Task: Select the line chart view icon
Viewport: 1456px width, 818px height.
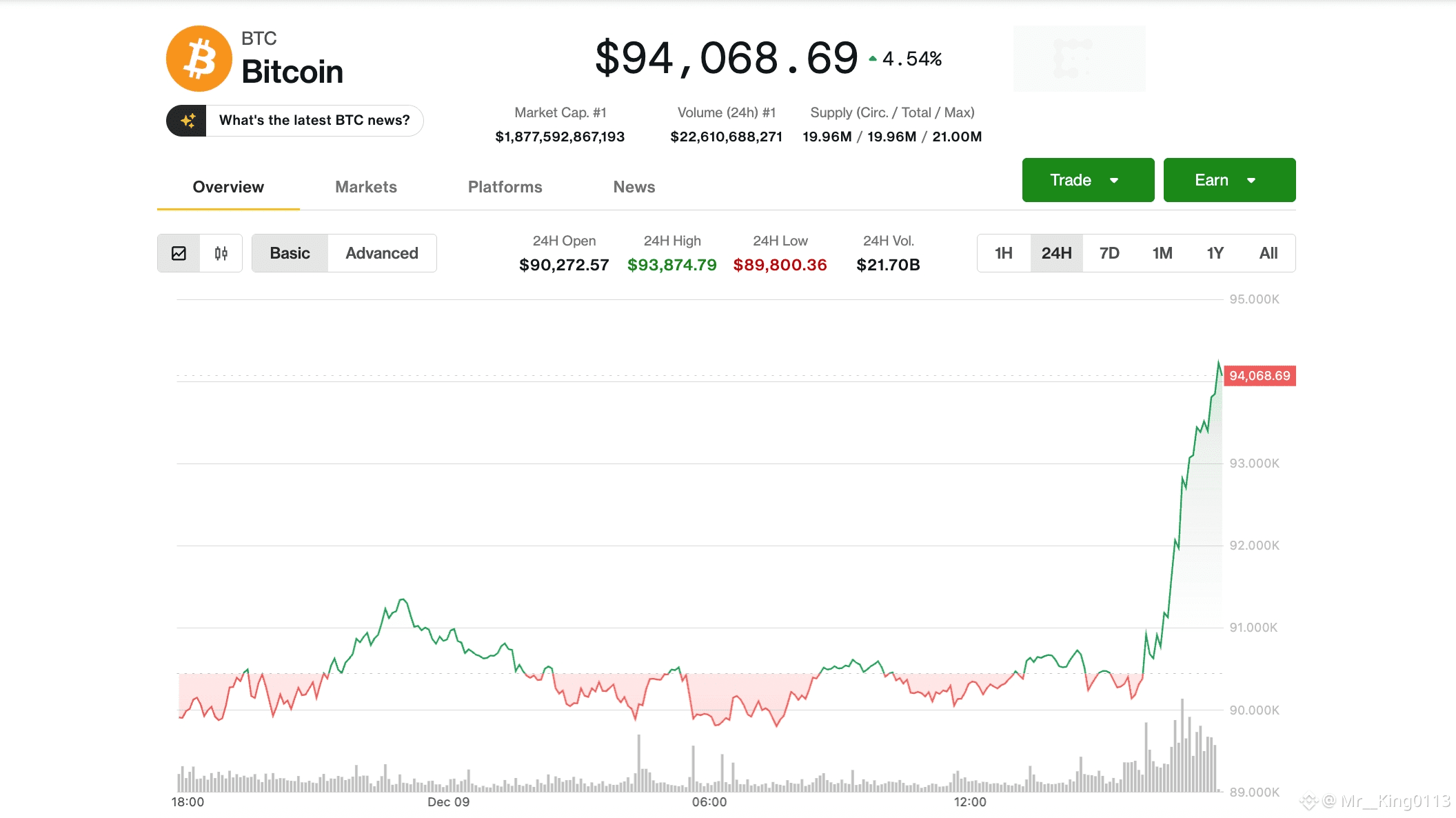Action: click(x=179, y=253)
